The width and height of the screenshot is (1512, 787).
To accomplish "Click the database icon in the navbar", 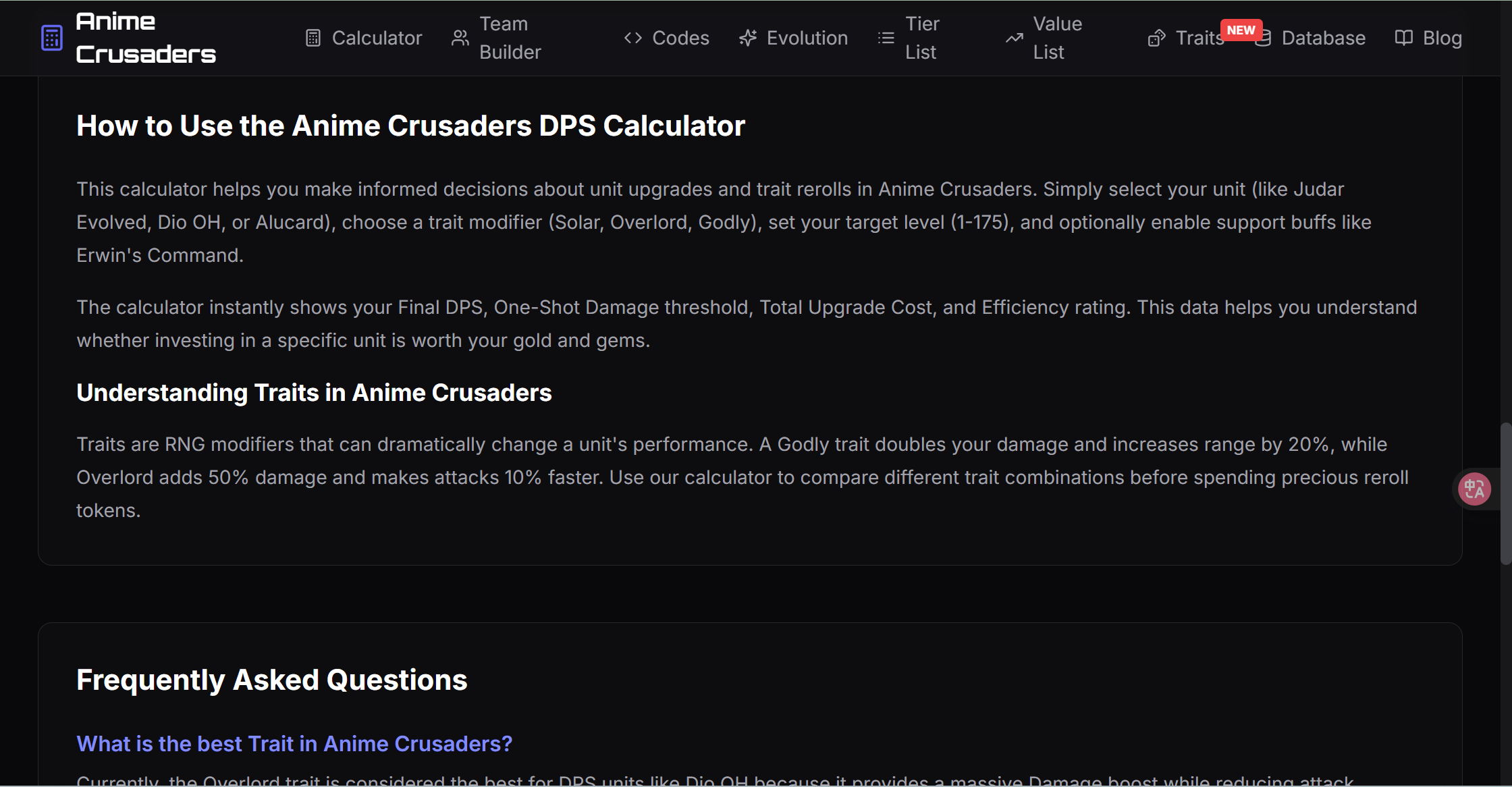I will (1264, 38).
